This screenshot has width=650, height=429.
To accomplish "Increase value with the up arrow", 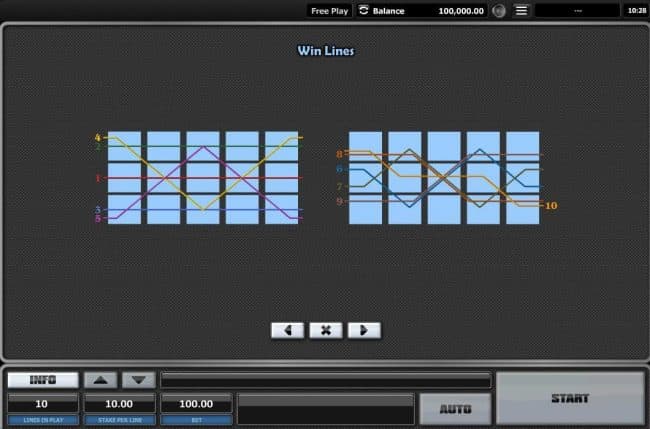I will point(100,380).
